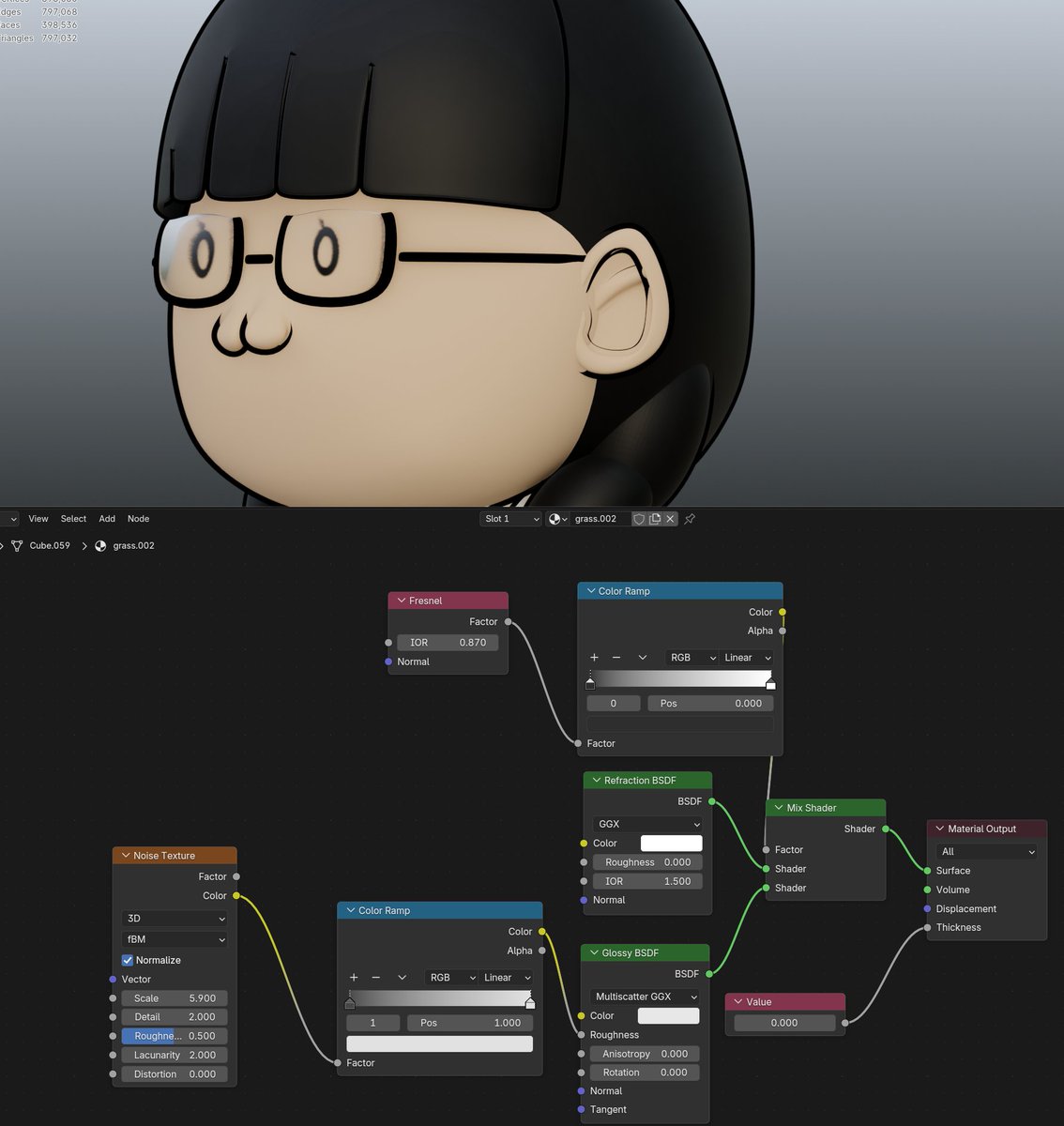Screen dimensions: 1064x1126
Task: Open the RGB color mode dropdown in bottom Color Ramp
Action: 451,978
